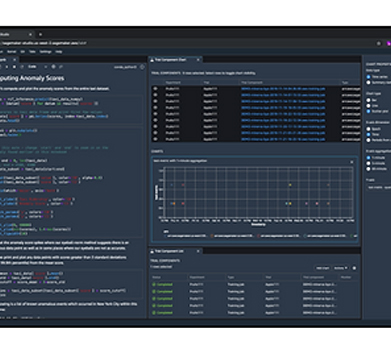Toggle eye icon on last chart trial row
391x362 pixels.
pyautogui.click(x=155, y=139)
